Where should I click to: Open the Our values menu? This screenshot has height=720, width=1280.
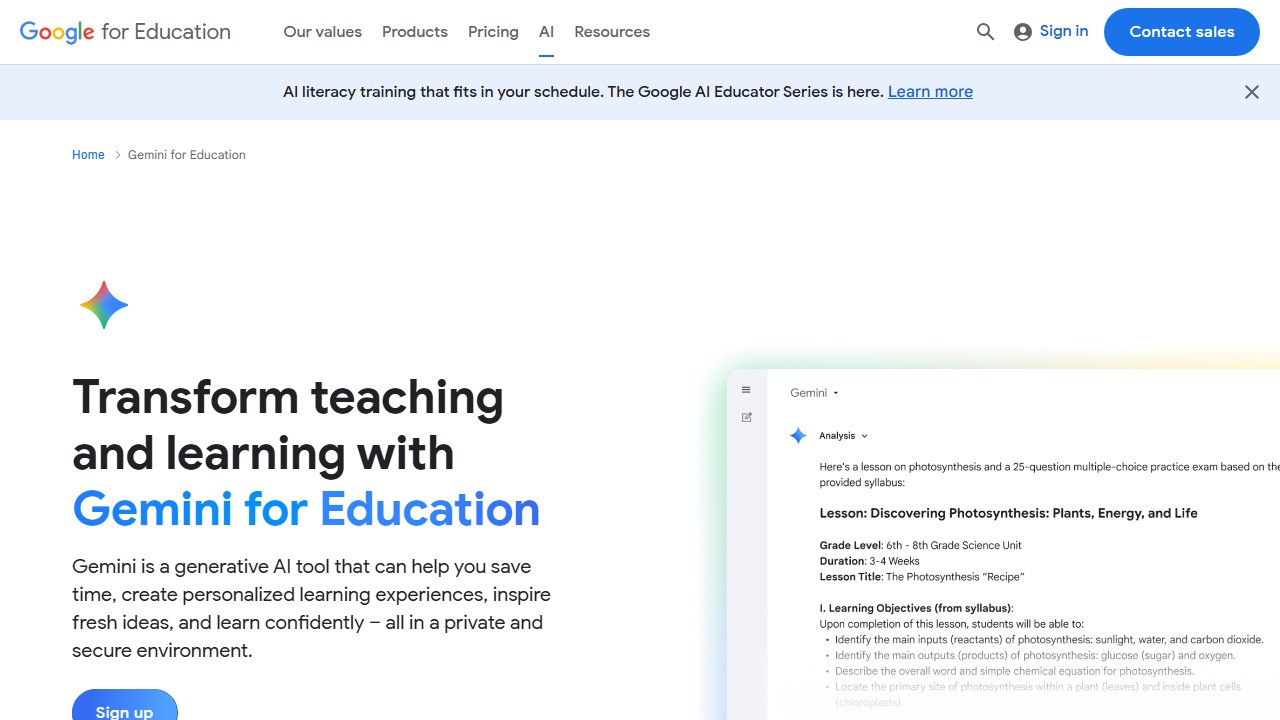pyautogui.click(x=323, y=32)
